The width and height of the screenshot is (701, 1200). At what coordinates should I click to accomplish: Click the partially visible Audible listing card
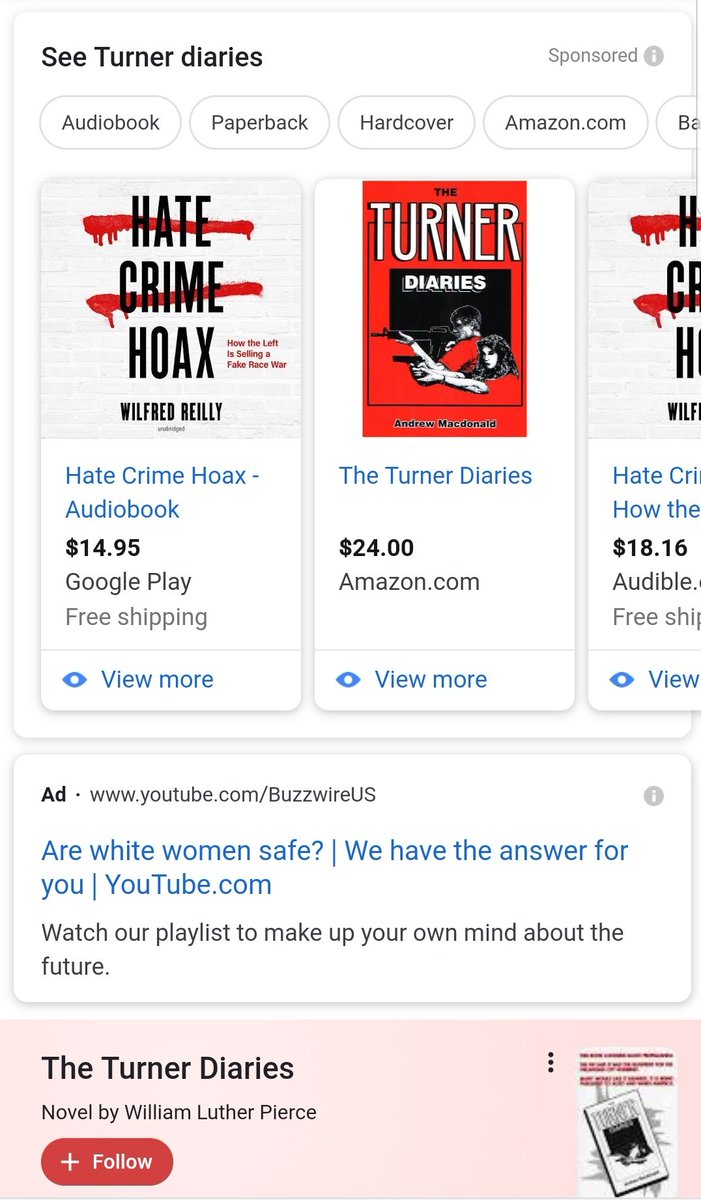coord(644,444)
